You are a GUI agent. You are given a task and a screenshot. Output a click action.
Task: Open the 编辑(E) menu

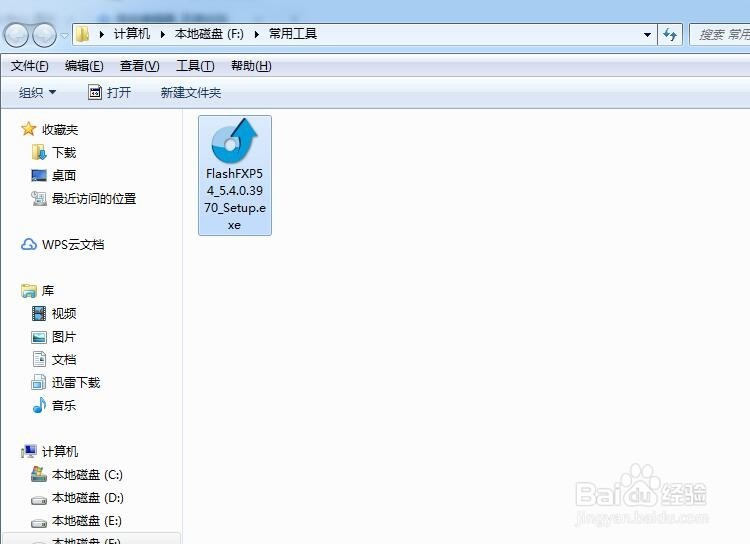tap(84, 66)
